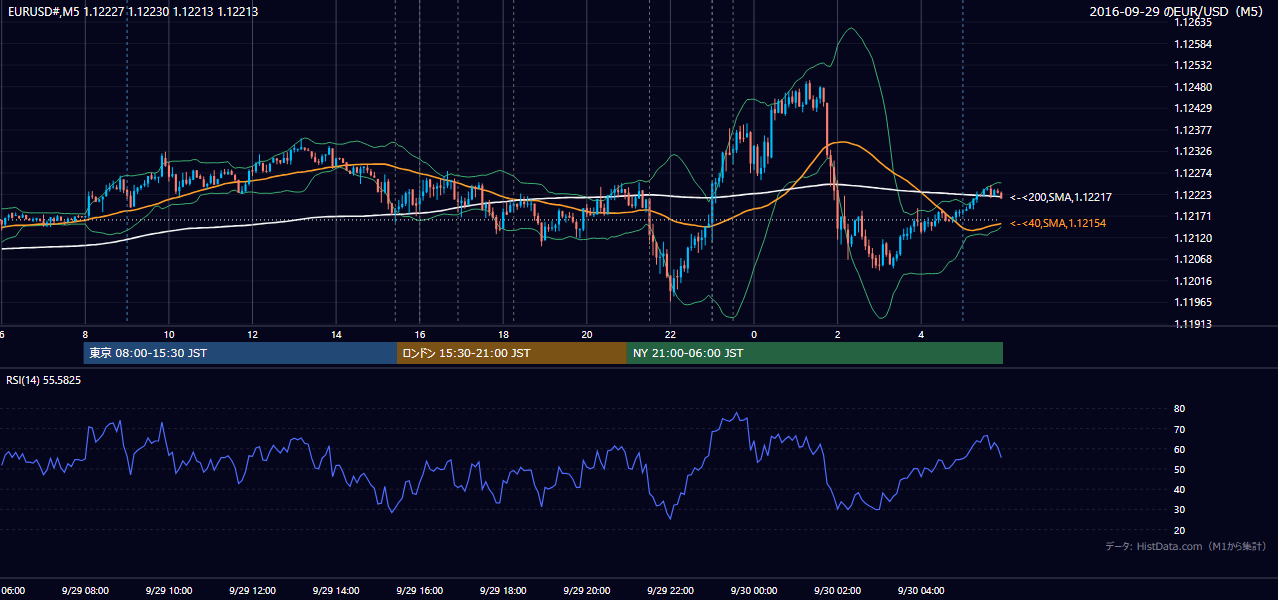1278x600 pixels.
Task: Click price axis value 1.12274
Action: [1192, 173]
